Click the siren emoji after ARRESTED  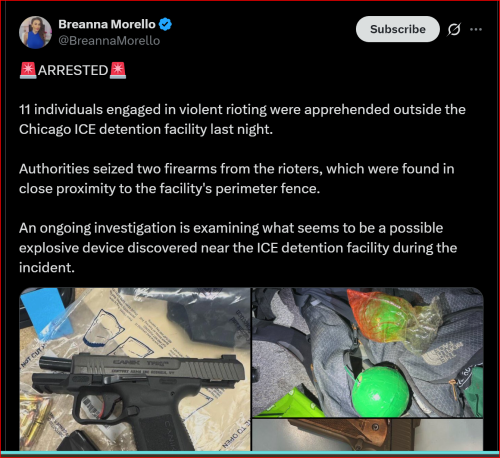[118, 70]
